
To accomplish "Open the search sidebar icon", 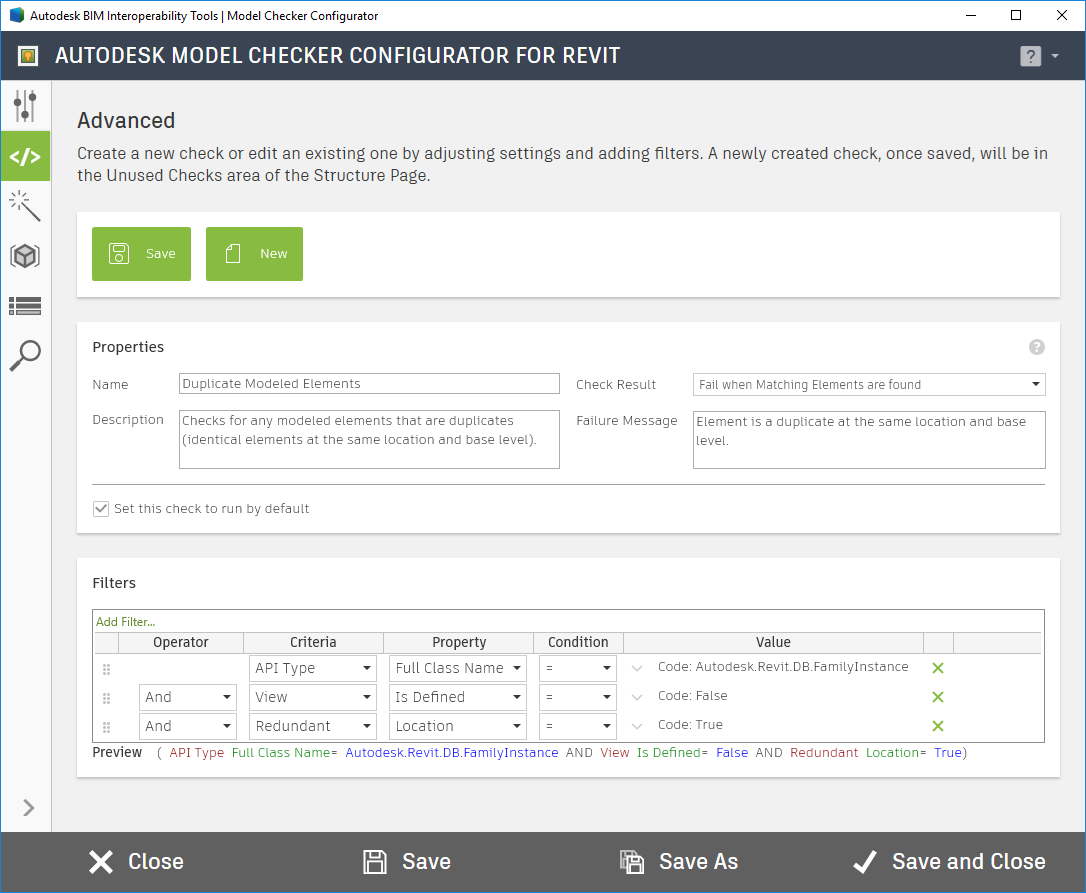I will pos(25,355).
